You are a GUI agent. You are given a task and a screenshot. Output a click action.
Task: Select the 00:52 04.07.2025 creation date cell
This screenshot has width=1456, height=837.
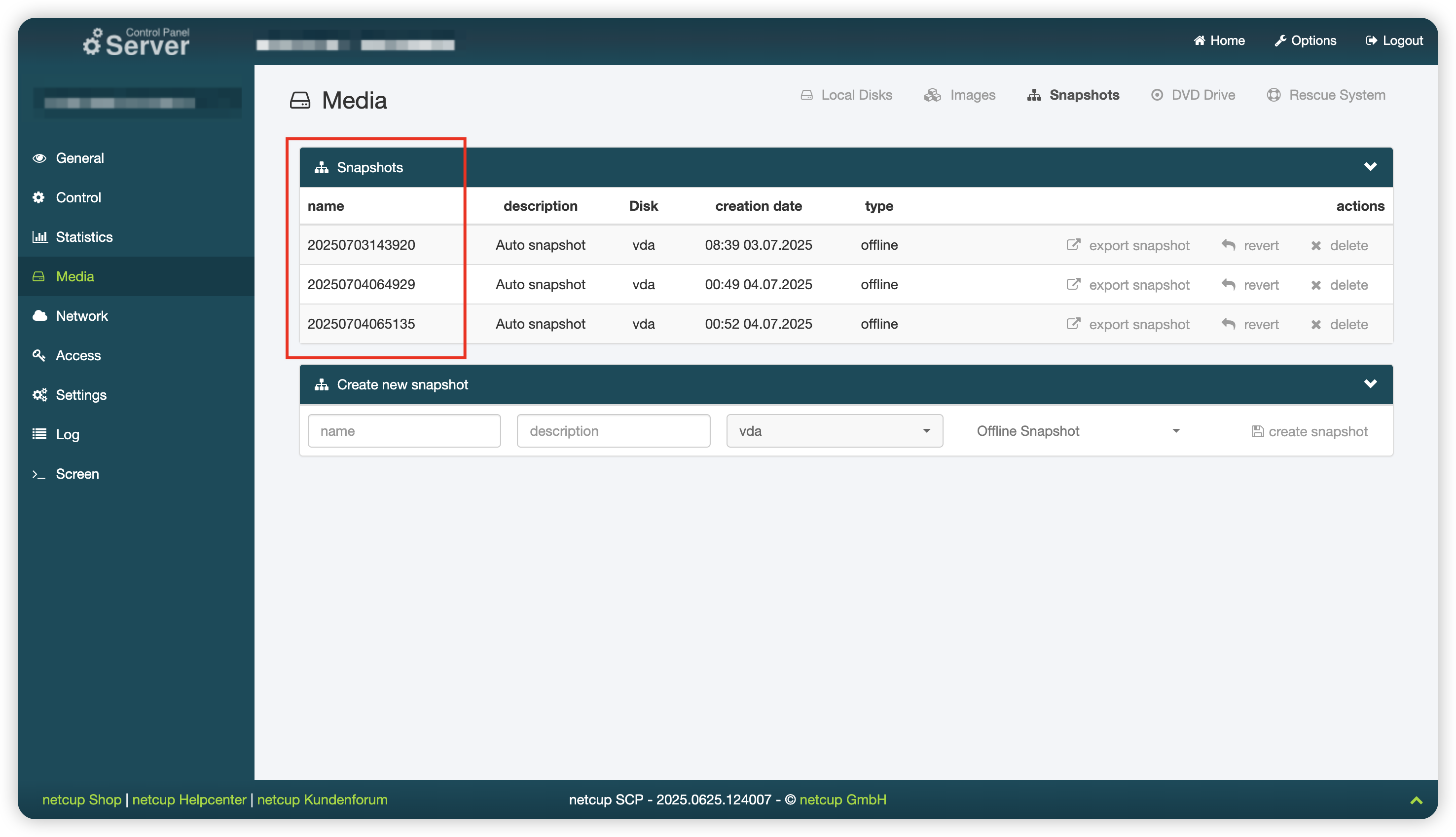(758, 324)
